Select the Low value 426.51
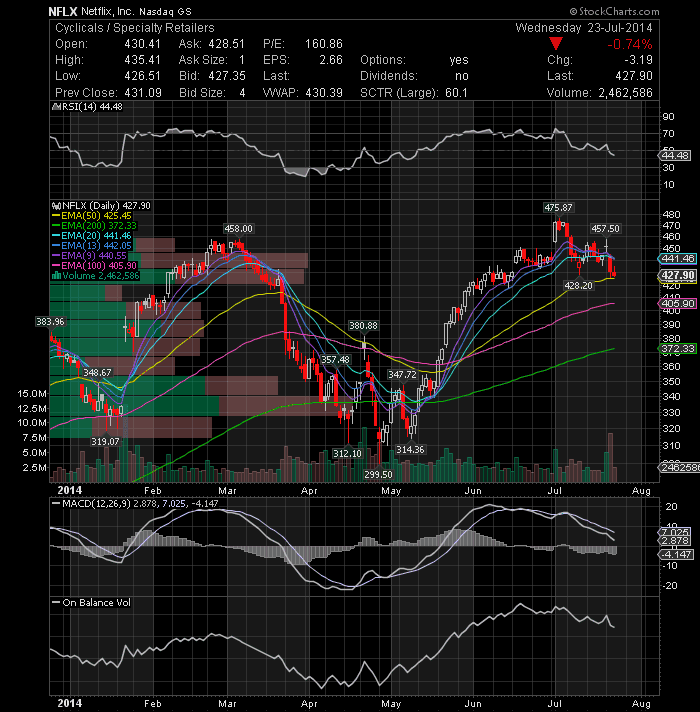 click(x=142, y=76)
